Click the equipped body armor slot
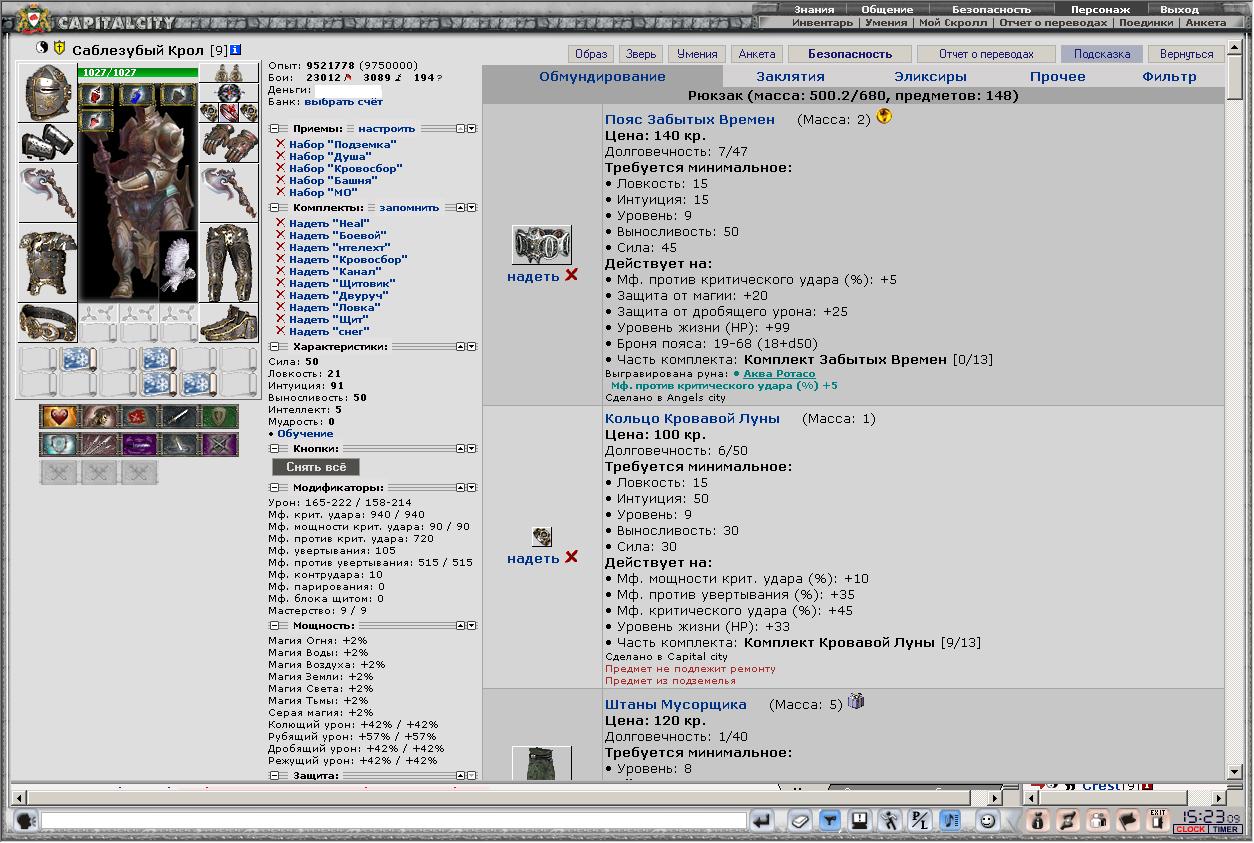The height and width of the screenshot is (843, 1254). point(47,262)
